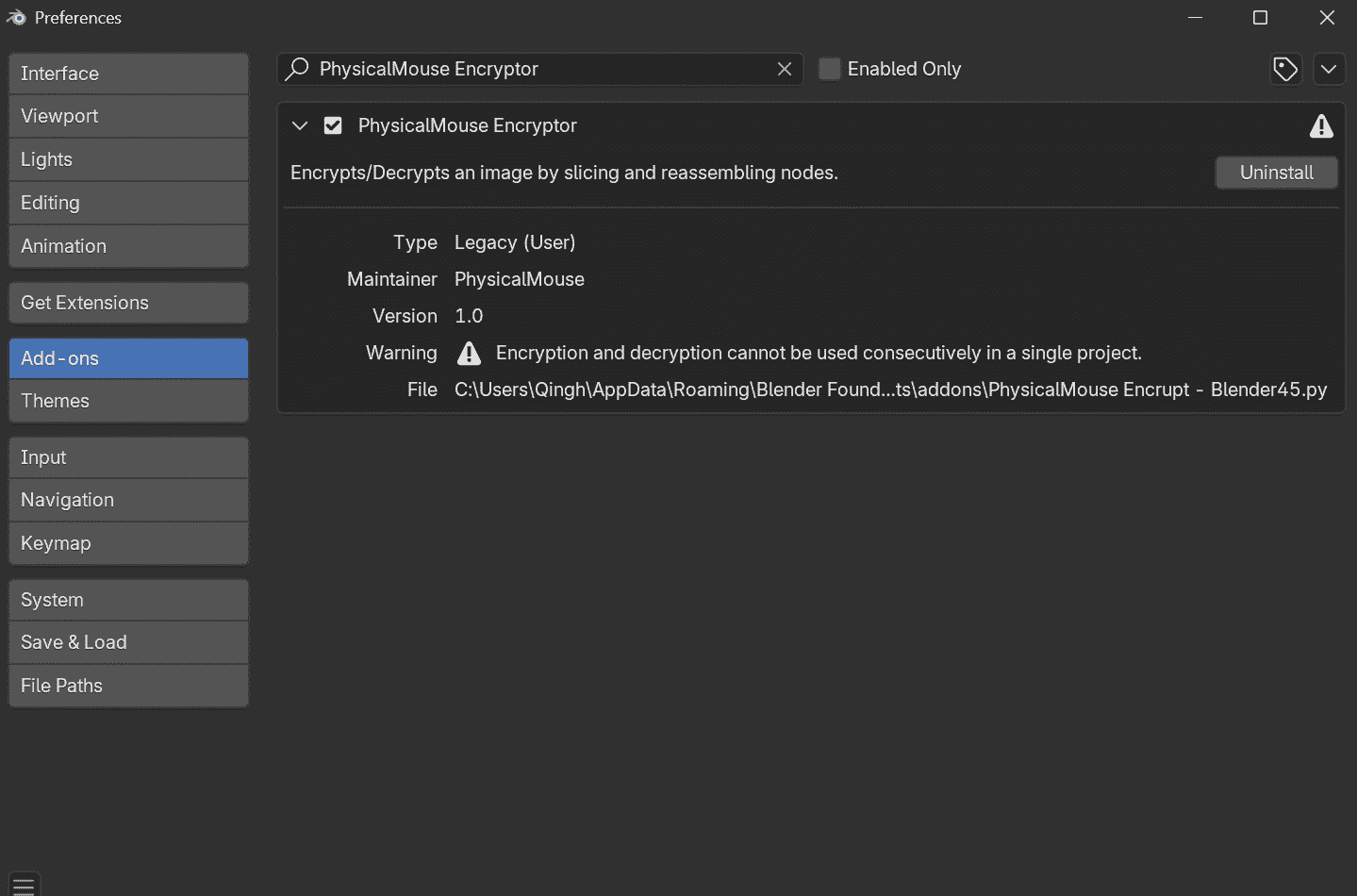Screen dimensions: 1357x896
Task: Select the Add-ons section
Action: [x=128, y=358]
